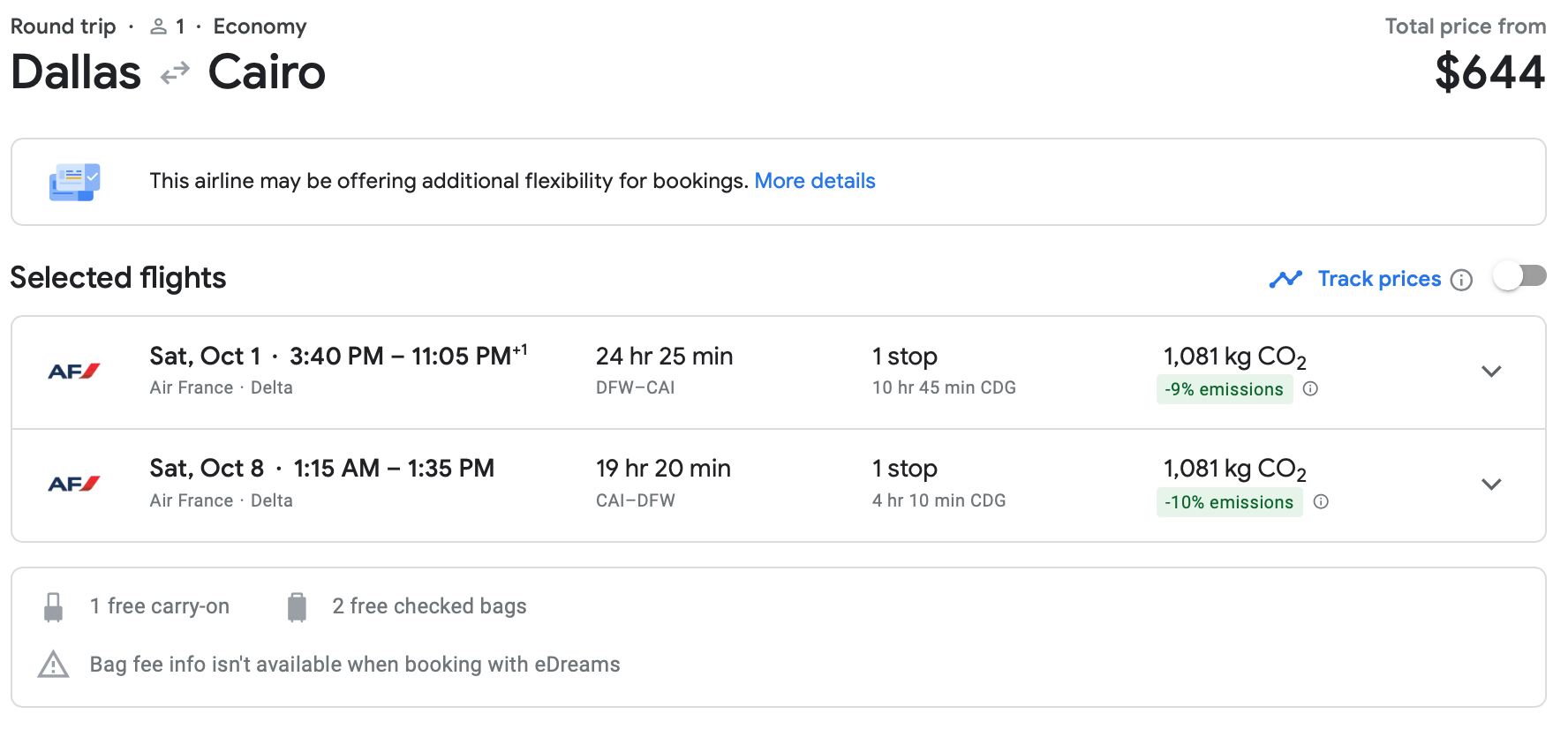This screenshot has height=729, width=1568.
Task: Enable the Track prices toggle switch
Action: [x=1519, y=277]
